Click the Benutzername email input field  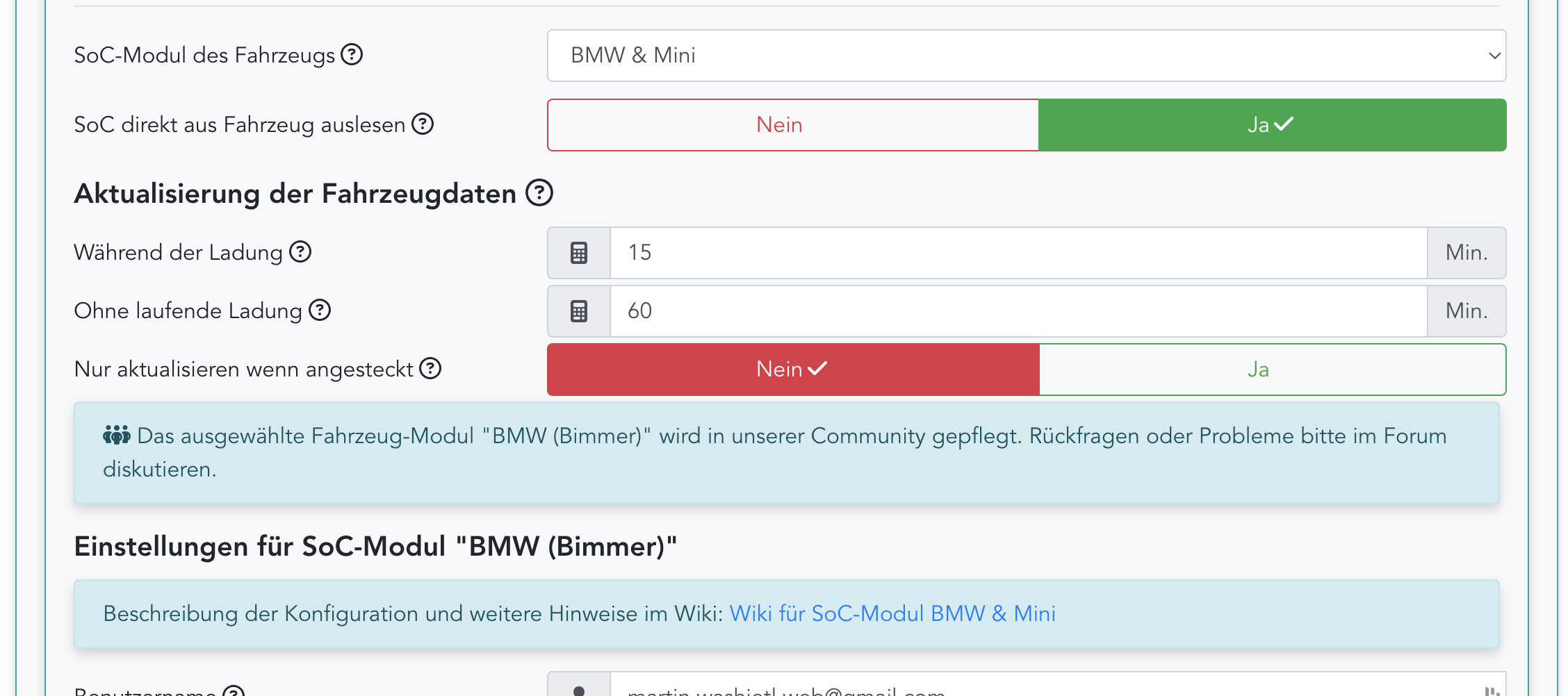pyautogui.click(x=1043, y=689)
